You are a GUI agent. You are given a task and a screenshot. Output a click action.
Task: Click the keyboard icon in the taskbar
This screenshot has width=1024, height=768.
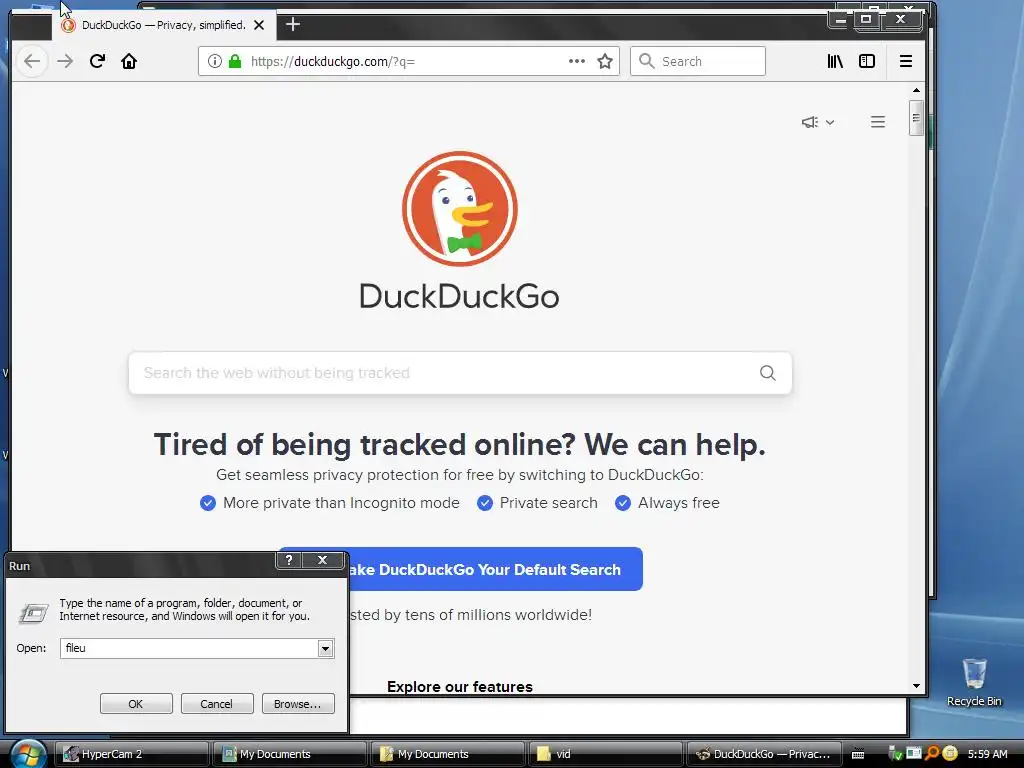tap(858, 755)
